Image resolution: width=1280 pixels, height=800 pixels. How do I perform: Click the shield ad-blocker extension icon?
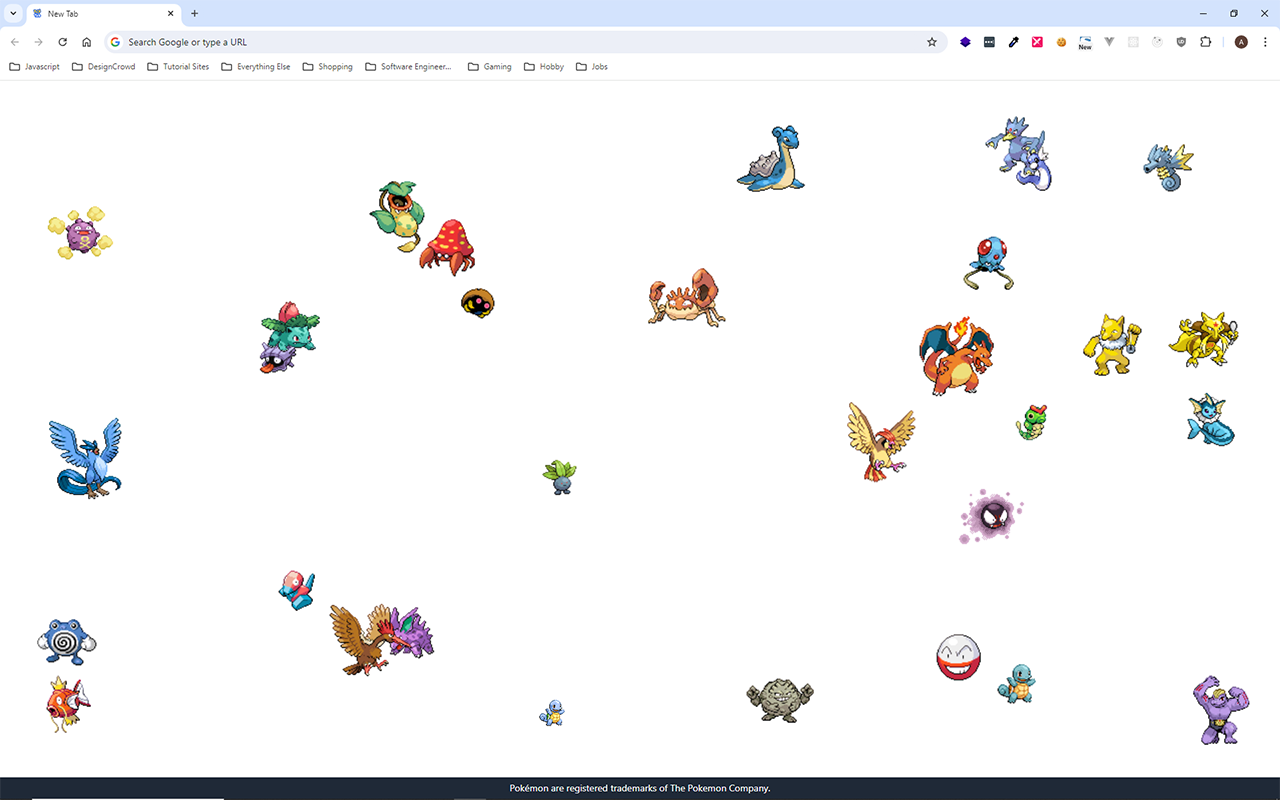click(1181, 42)
